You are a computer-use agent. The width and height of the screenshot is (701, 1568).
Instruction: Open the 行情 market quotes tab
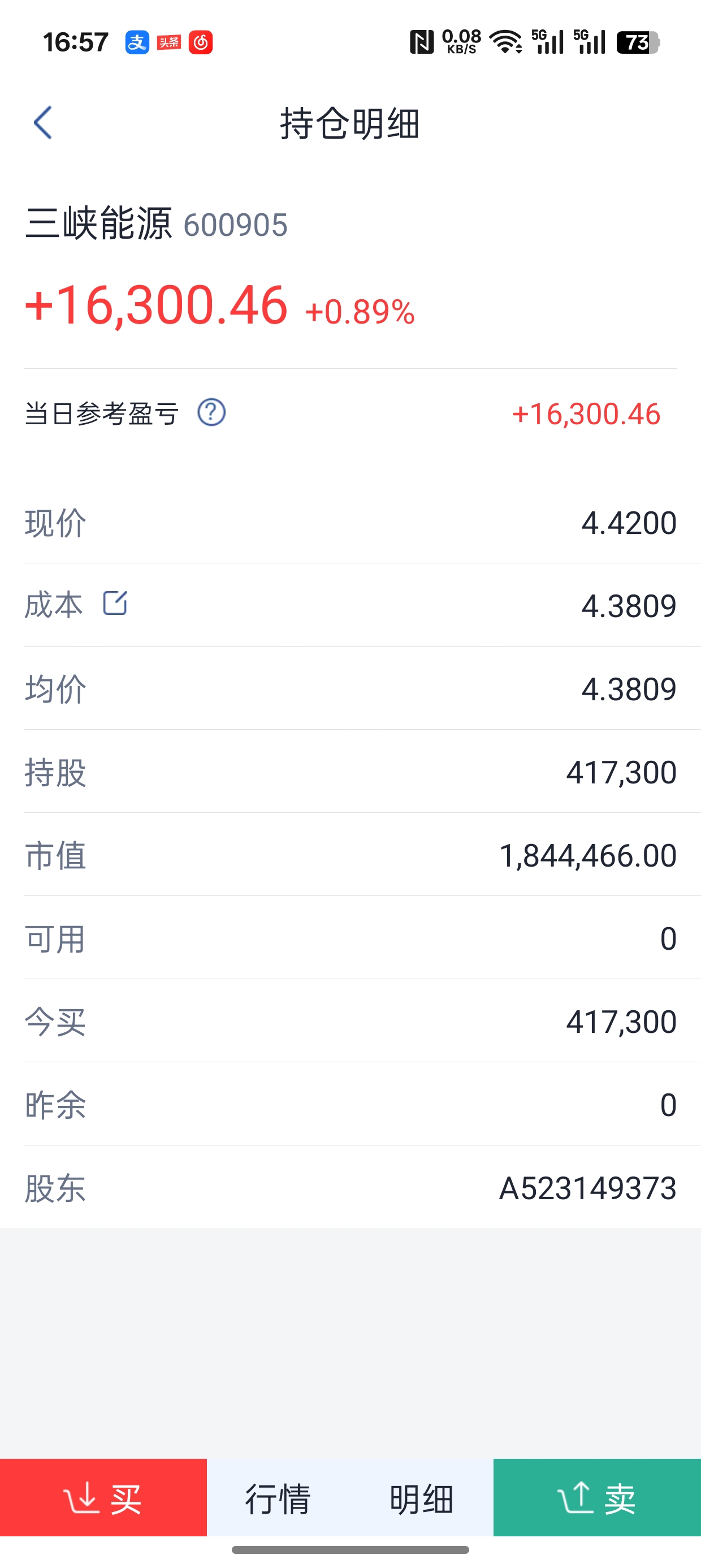(x=278, y=1498)
